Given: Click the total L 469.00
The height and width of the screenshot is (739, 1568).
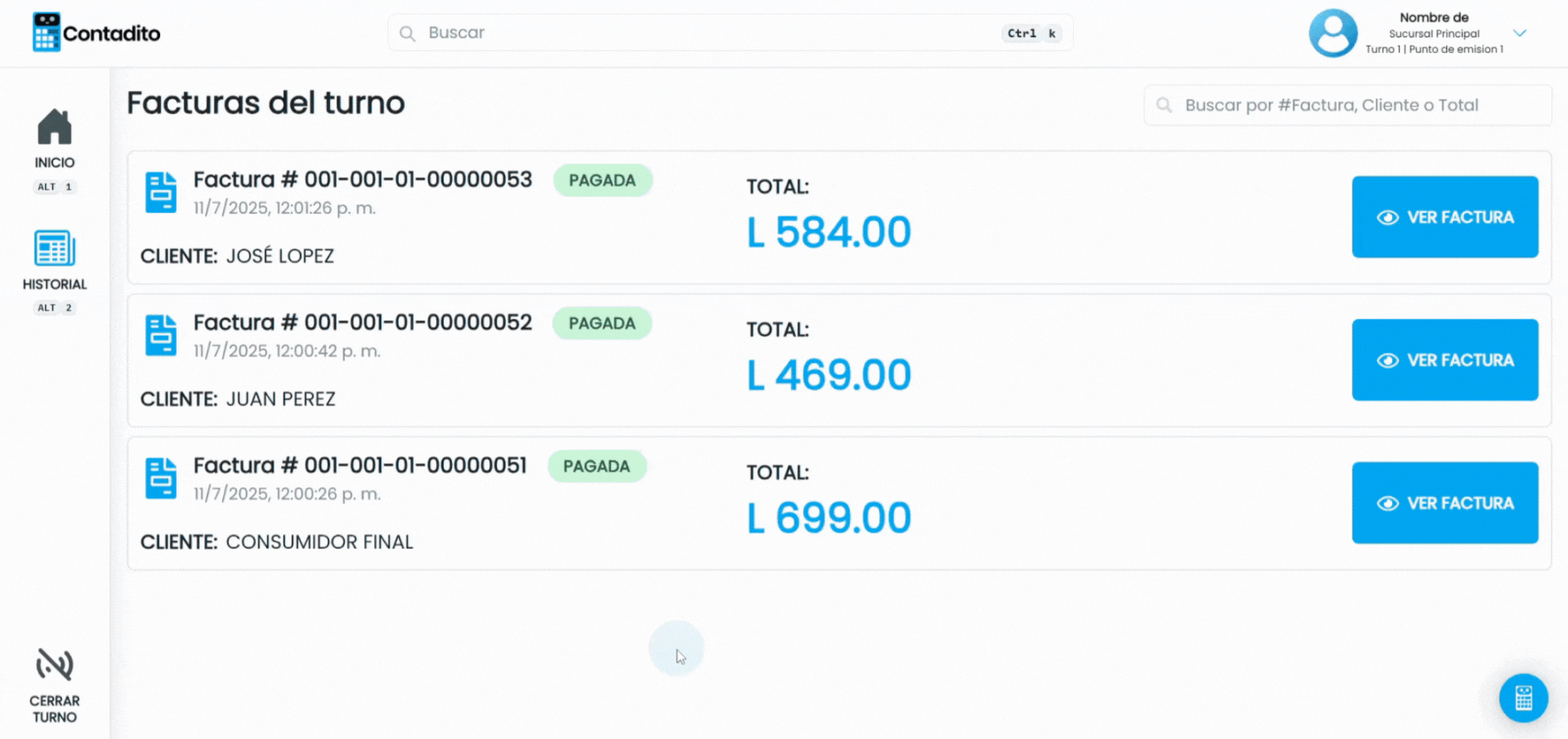Looking at the screenshot, I should [x=828, y=375].
